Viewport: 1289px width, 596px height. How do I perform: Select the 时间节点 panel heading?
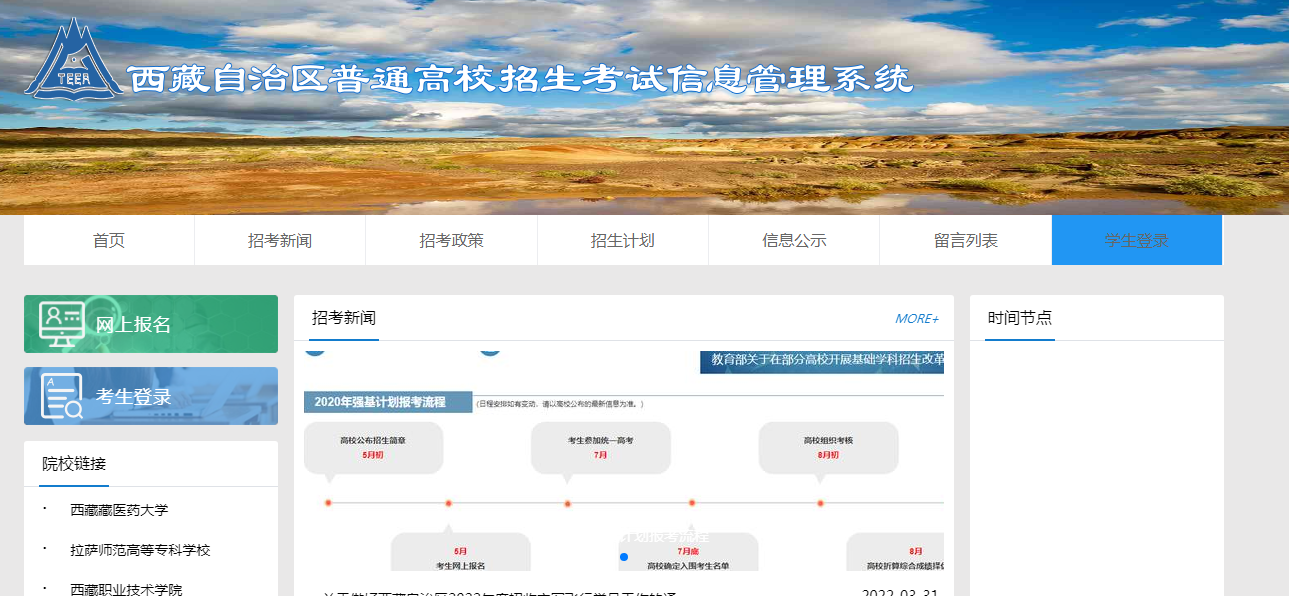1019,318
